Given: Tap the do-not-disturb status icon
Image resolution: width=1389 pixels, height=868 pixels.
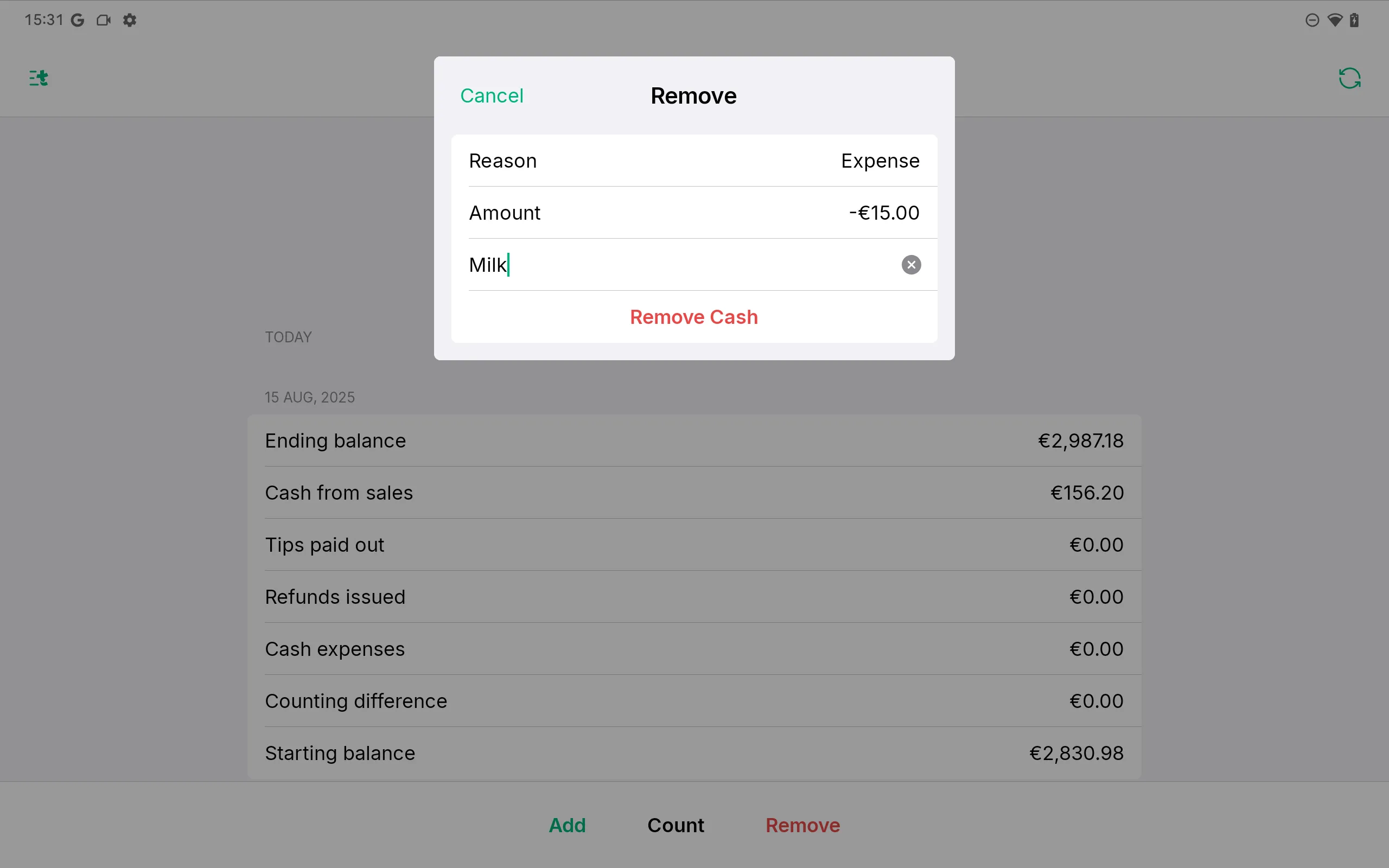Looking at the screenshot, I should pyautogui.click(x=1312, y=20).
